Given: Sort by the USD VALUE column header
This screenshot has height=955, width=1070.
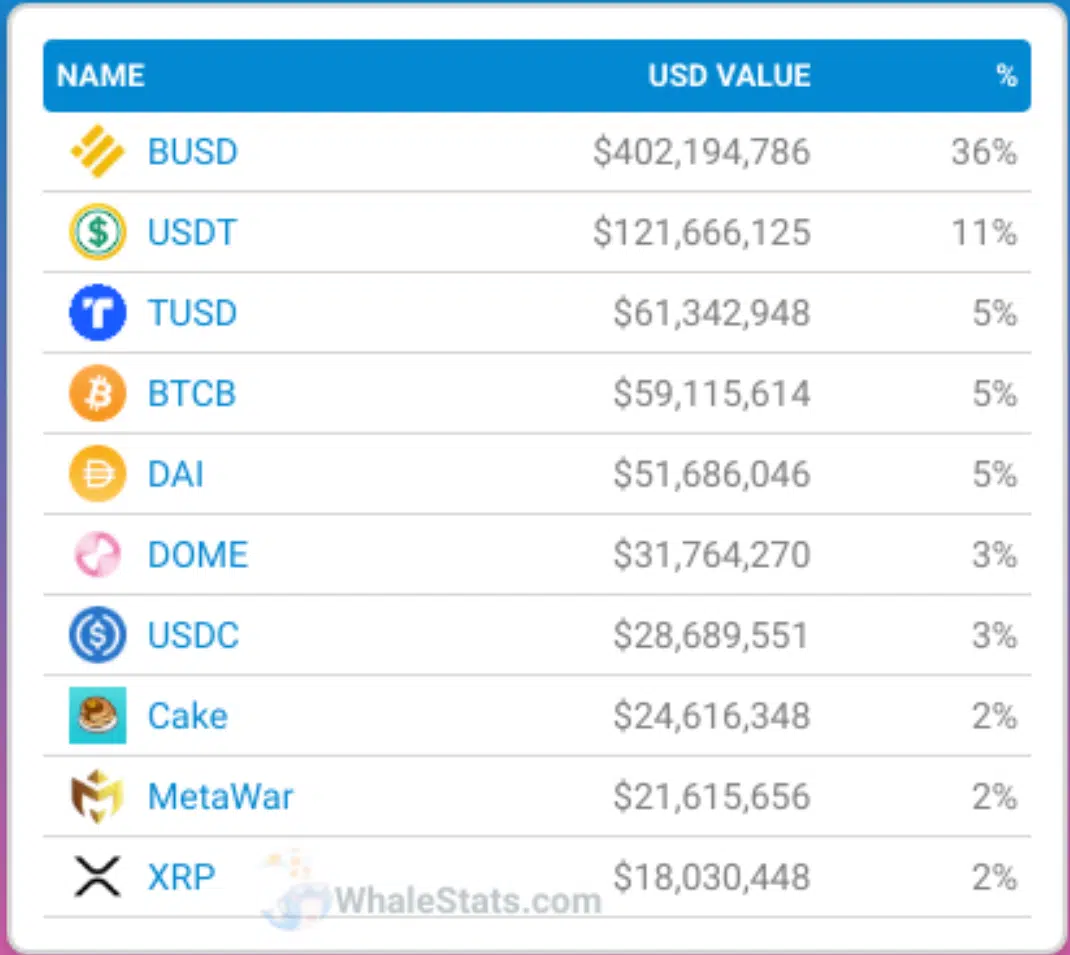Looking at the screenshot, I should (729, 75).
